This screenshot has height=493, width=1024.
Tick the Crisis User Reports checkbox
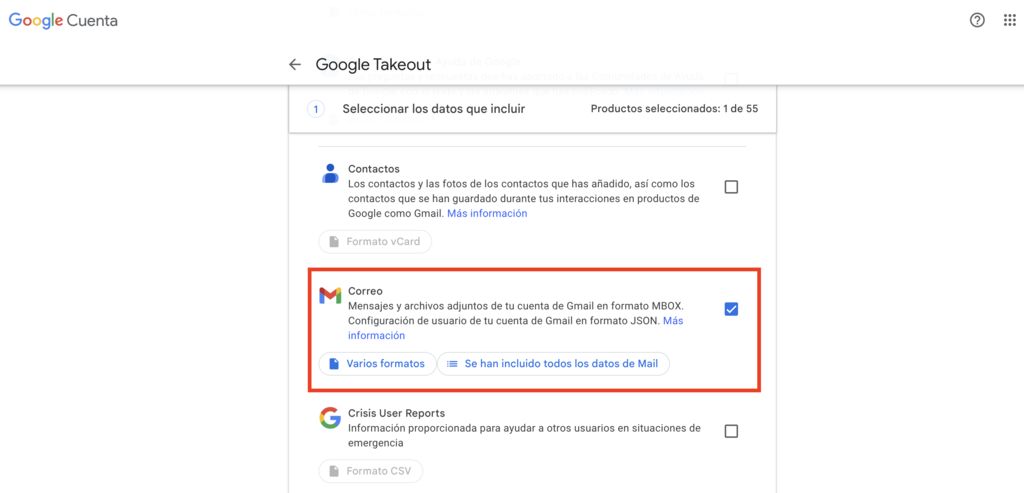click(x=731, y=431)
